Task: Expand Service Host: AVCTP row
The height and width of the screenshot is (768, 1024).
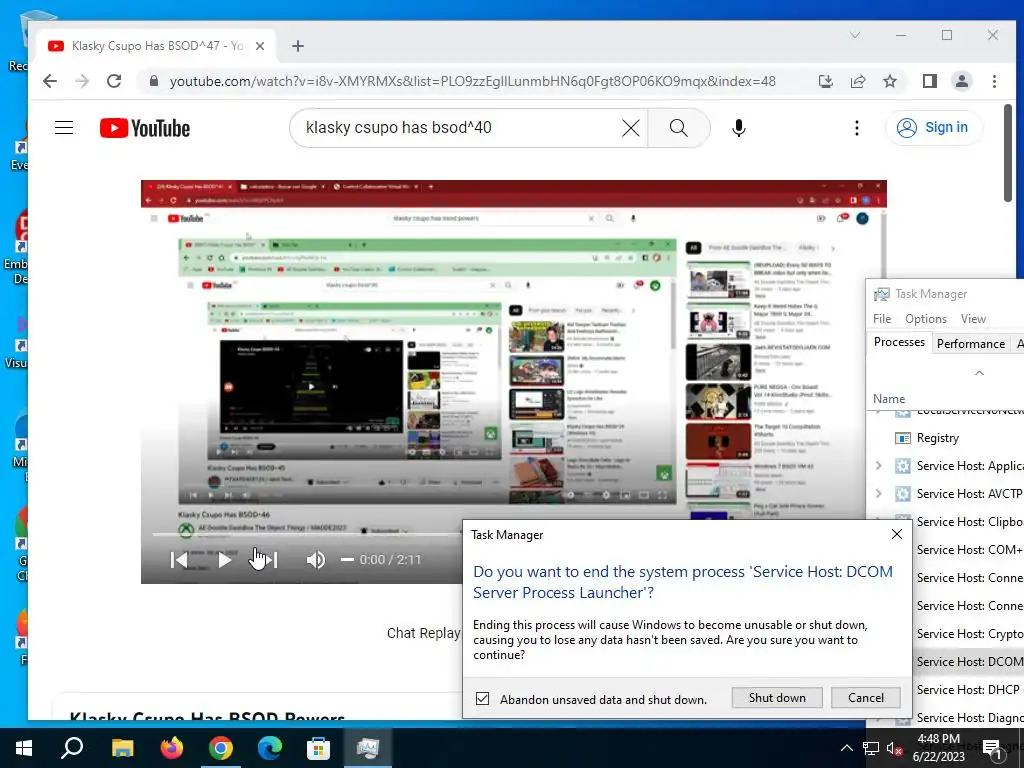Action: (x=878, y=494)
